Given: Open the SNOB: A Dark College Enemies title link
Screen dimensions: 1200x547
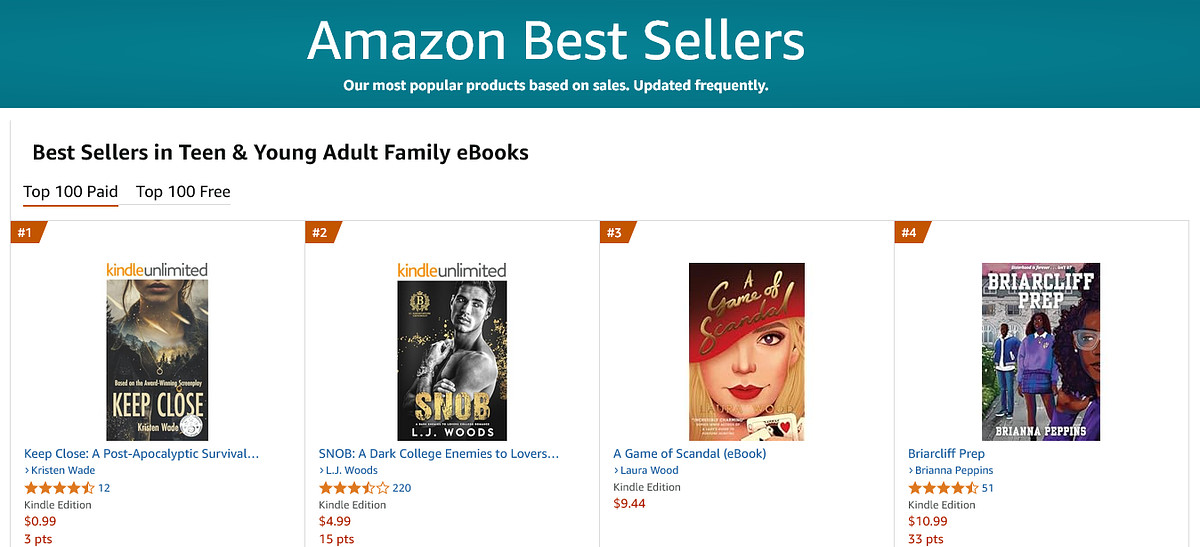Looking at the screenshot, I should (x=438, y=454).
